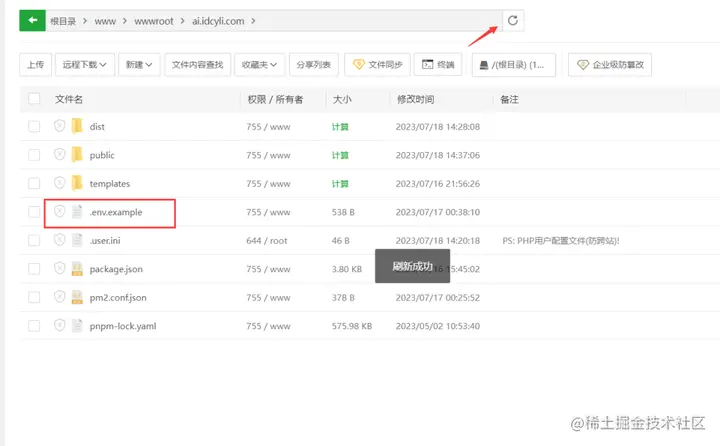The height and width of the screenshot is (446, 720).
Task: Click the shield icon for .user.ini
Action: [59, 240]
